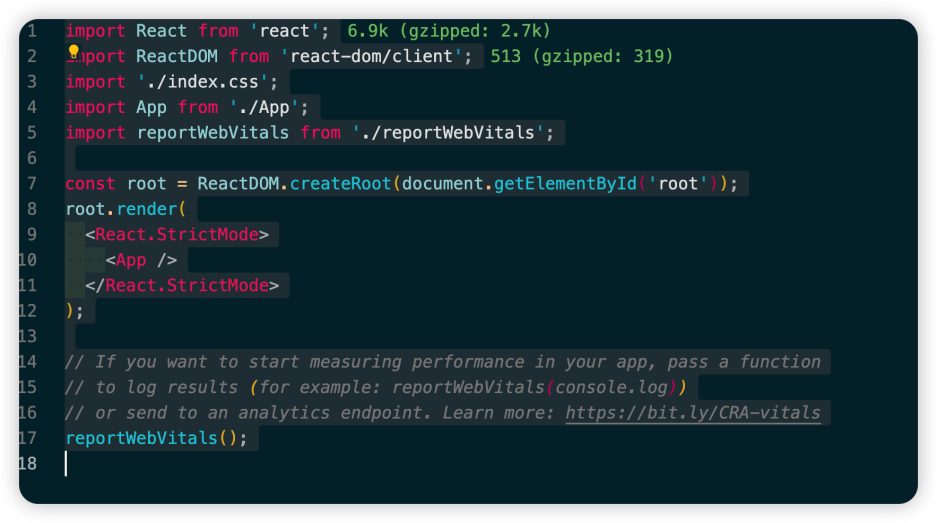Place cursor on empty line 18
This screenshot has height=523, width=937.
pyautogui.click(x=300, y=464)
